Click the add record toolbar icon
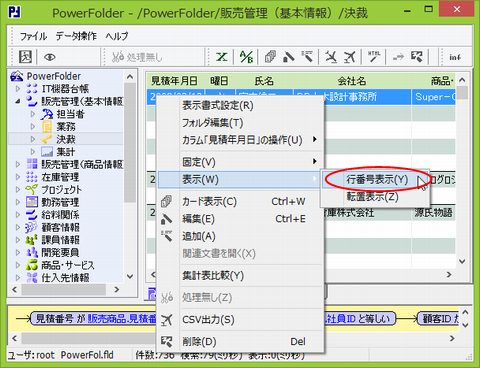Image resolution: width=480 pixels, height=368 pixels. point(307,57)
